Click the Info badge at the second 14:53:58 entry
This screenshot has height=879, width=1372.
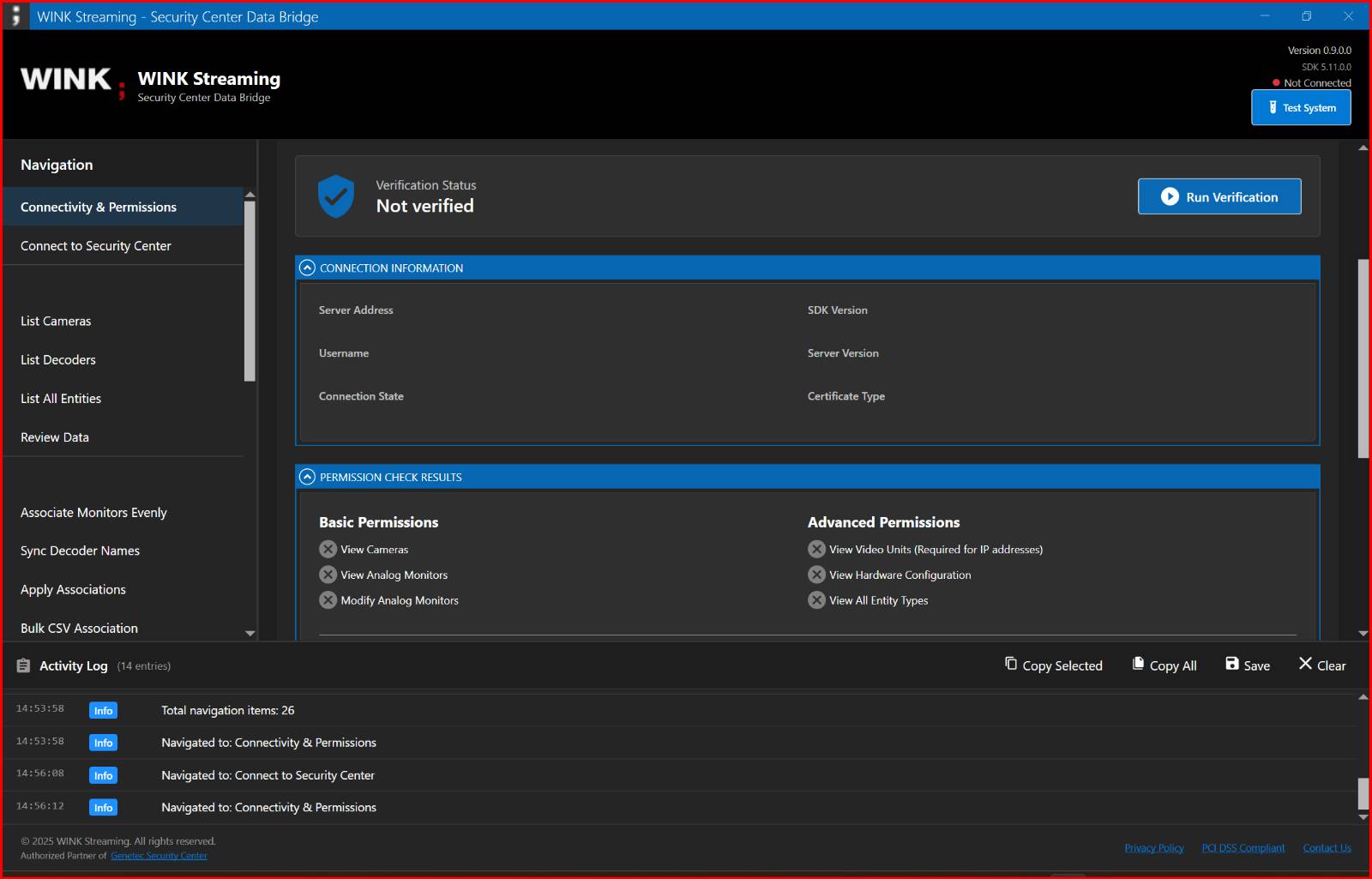[x=103, y=743]
